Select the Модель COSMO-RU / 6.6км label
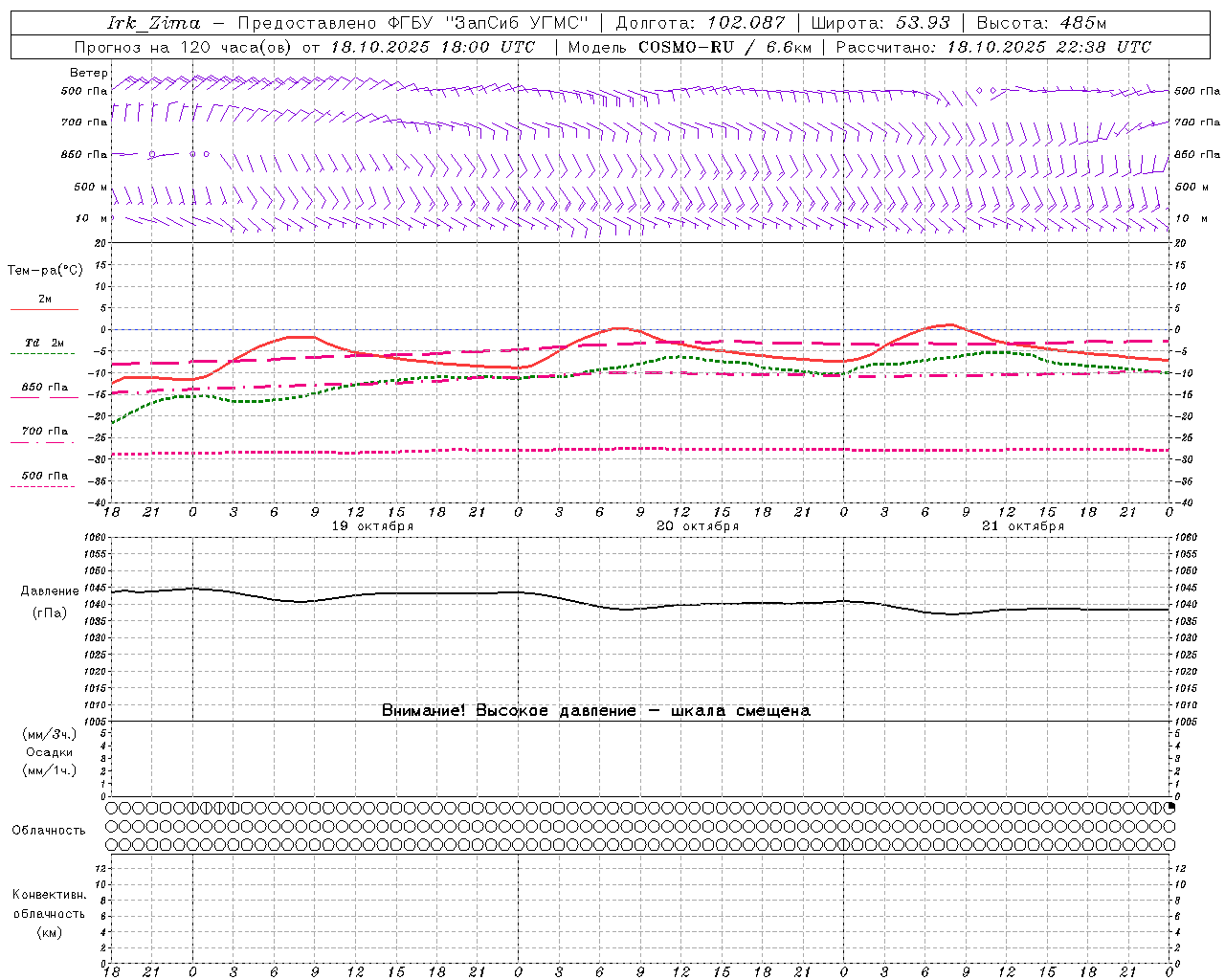1225x980 pixels. pyautogui.click(x=690, y=47)
